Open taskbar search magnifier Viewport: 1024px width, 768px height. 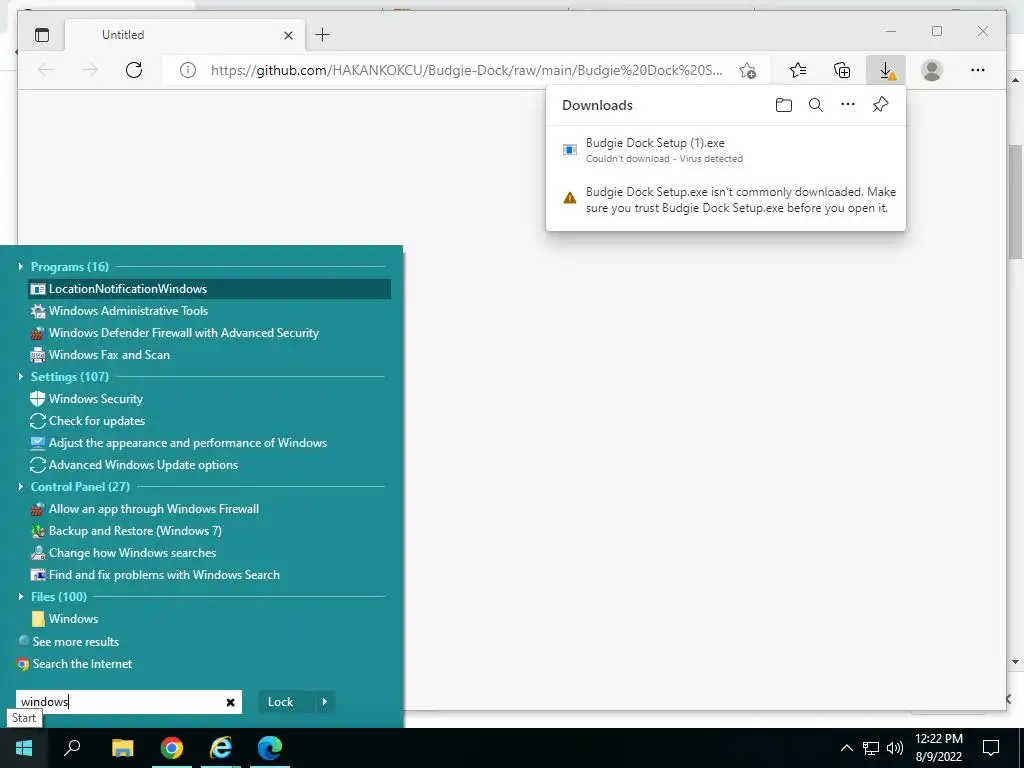pyautogui.click(x=72, y=748)
